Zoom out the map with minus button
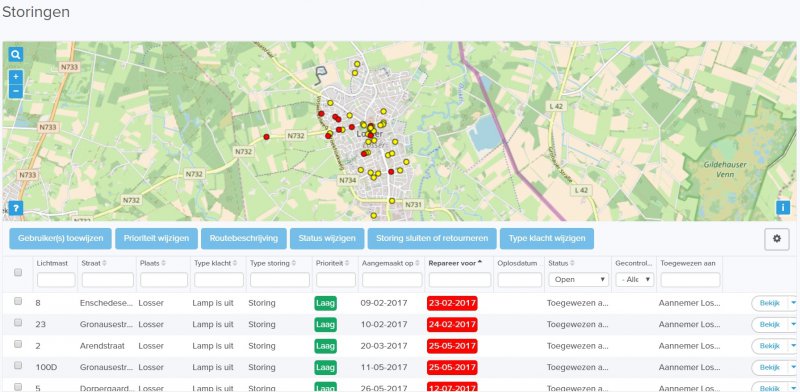 (x=16, y=91)
